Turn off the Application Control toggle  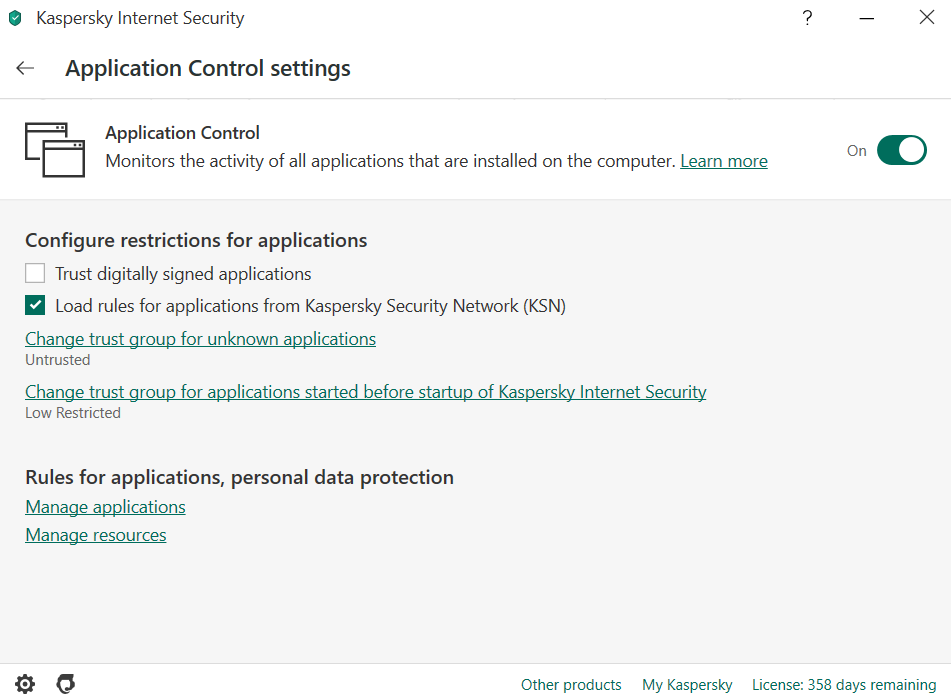[901, 151]
